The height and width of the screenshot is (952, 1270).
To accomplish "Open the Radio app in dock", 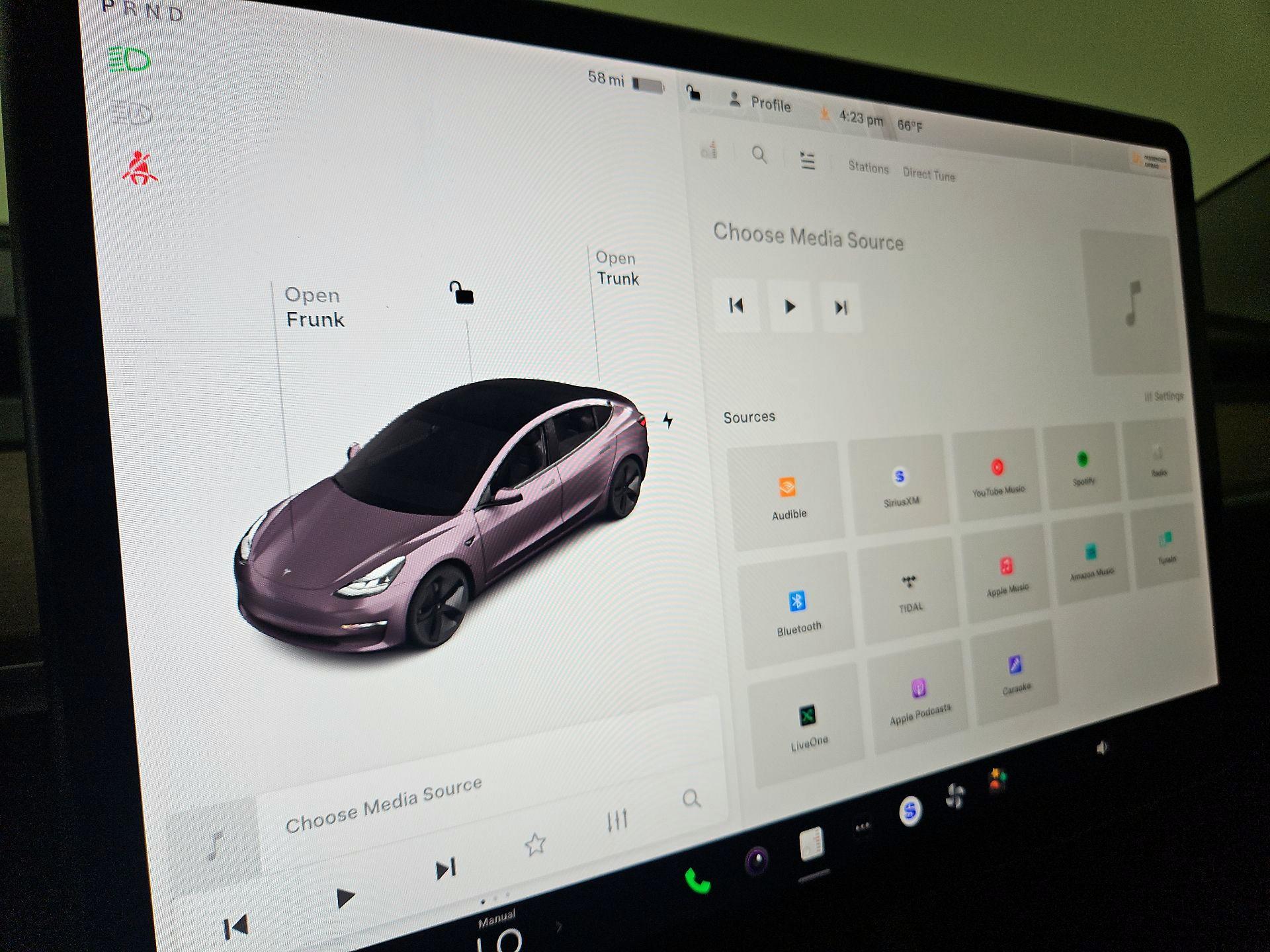I will tap(811, 844).
